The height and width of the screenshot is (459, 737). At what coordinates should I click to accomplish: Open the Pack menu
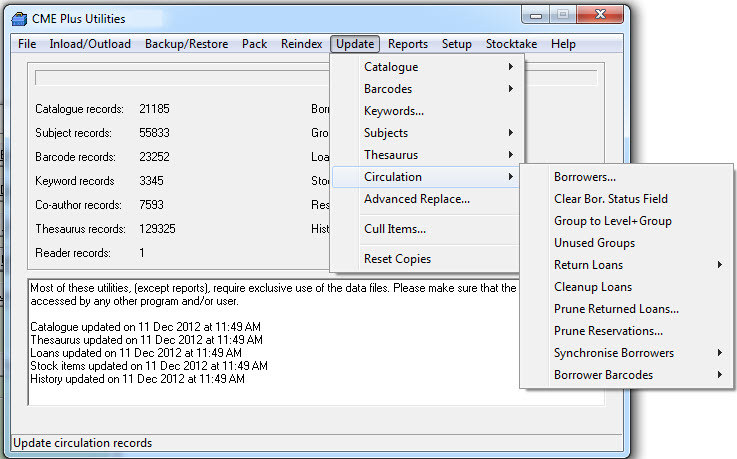click(x=254, y=44)
